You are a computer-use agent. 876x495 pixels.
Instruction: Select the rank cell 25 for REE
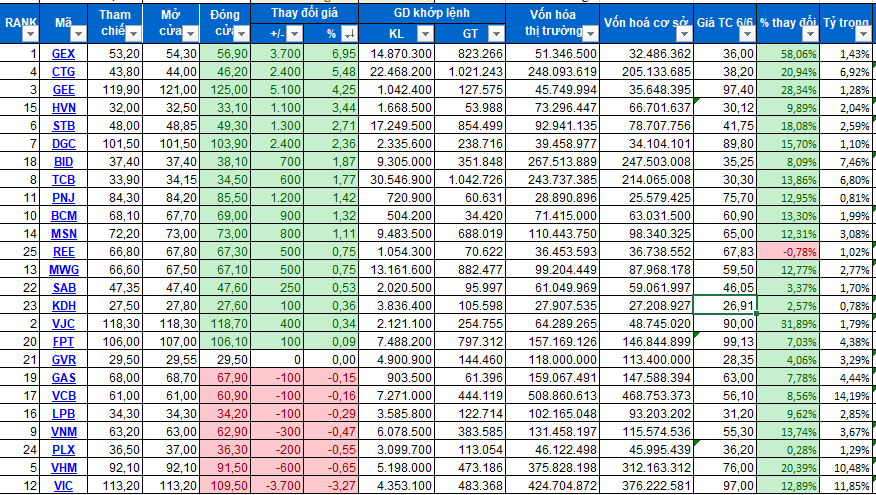[x=20, y=252]
